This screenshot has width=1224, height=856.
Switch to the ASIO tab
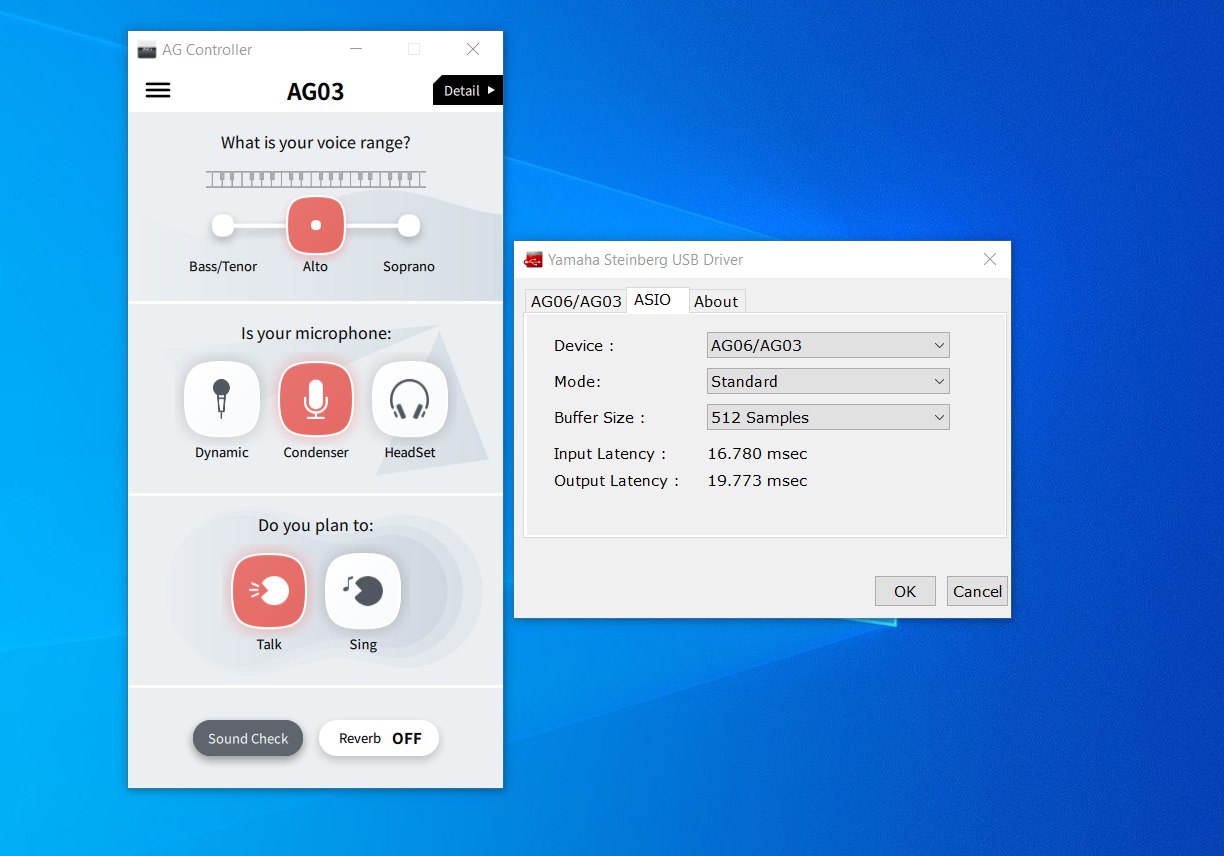pos(656,300)
